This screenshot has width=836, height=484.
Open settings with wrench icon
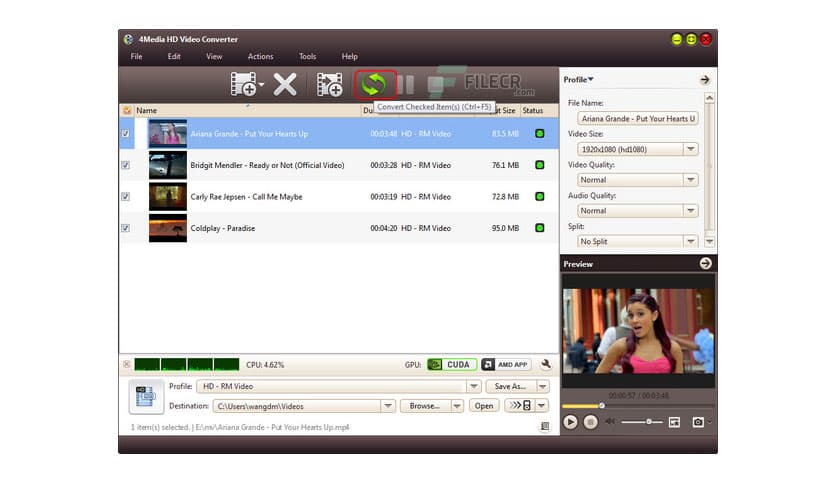tap(545, 364)
